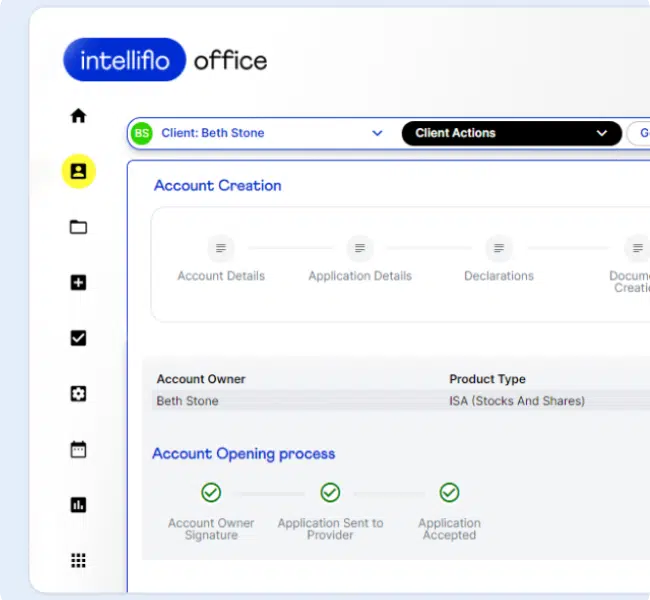Open the Home icon in sidebar

tap(78, 116)
